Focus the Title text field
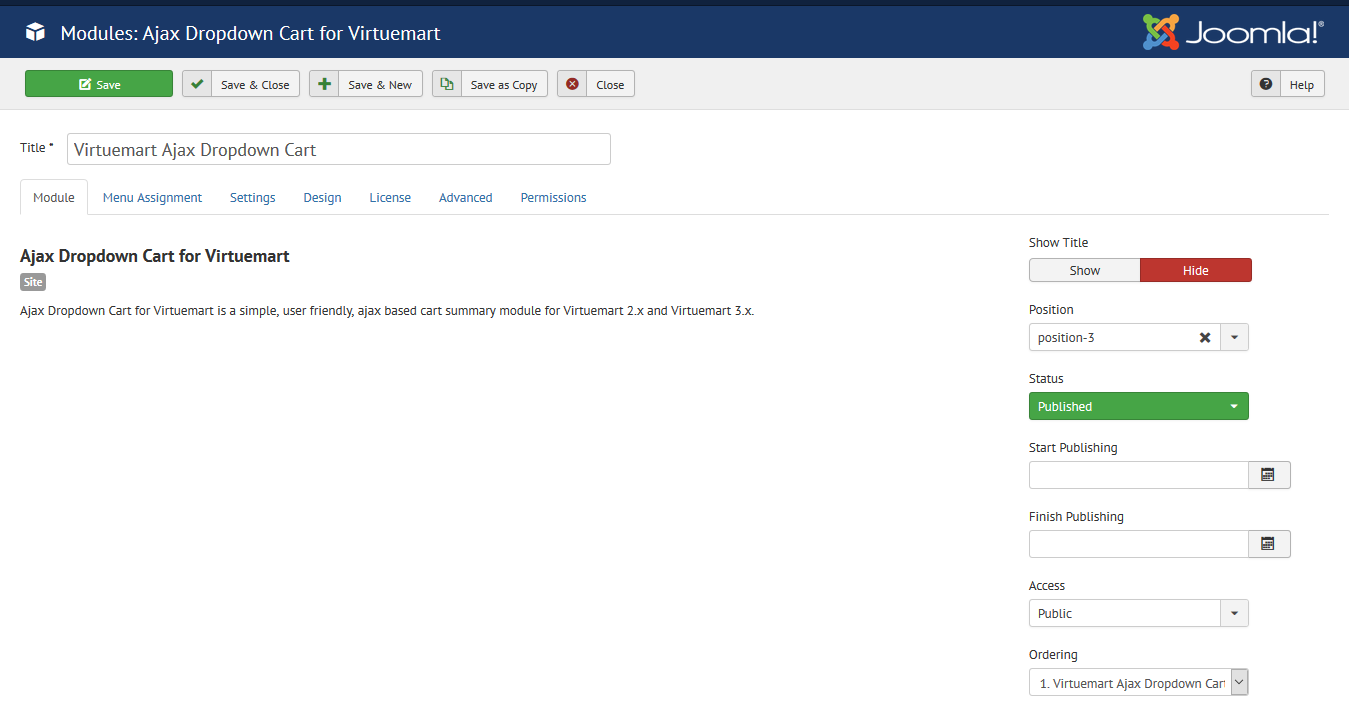Image resolution: width=1349 pixels, height=711 pixels. pyautogui.click(x=339, y=149)
